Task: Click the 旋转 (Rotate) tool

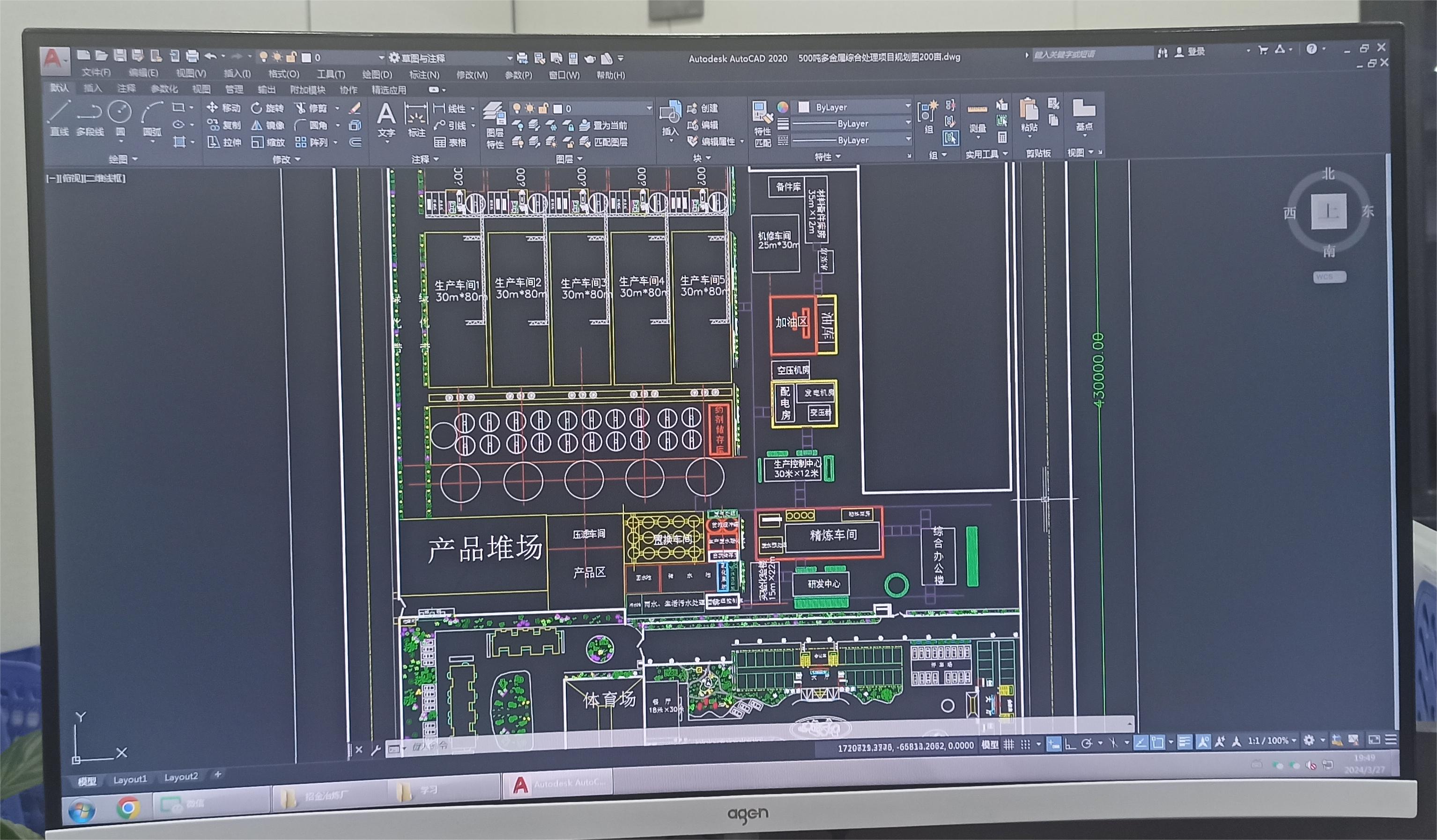Action: [267, 108]
